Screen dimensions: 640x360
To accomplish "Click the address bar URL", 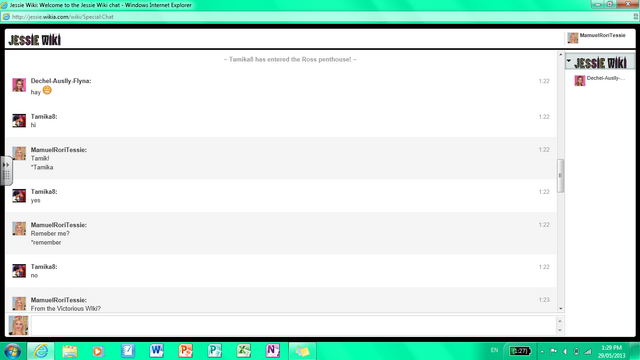I will 62,17.
